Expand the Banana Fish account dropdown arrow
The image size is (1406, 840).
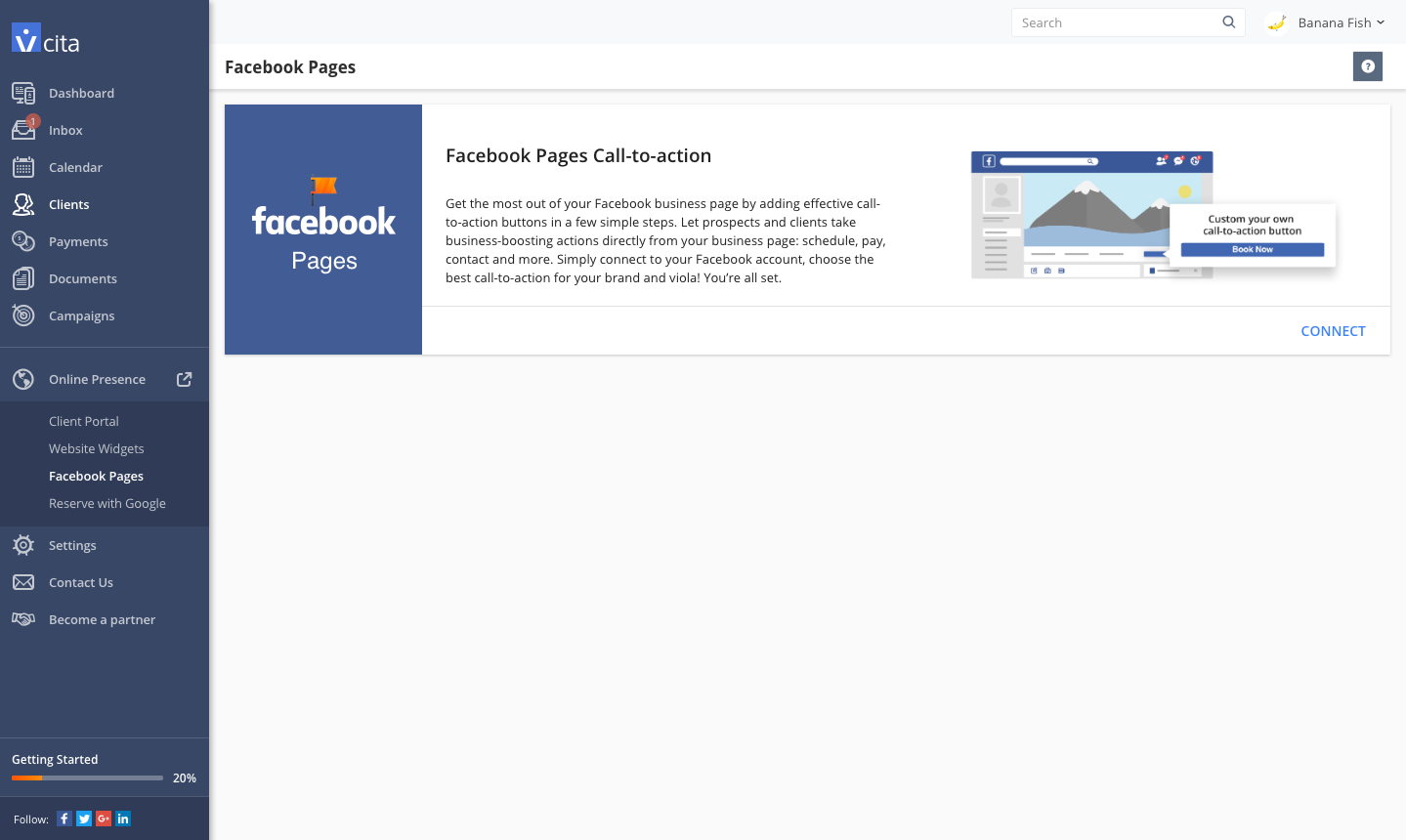[x=1381, y=22]
